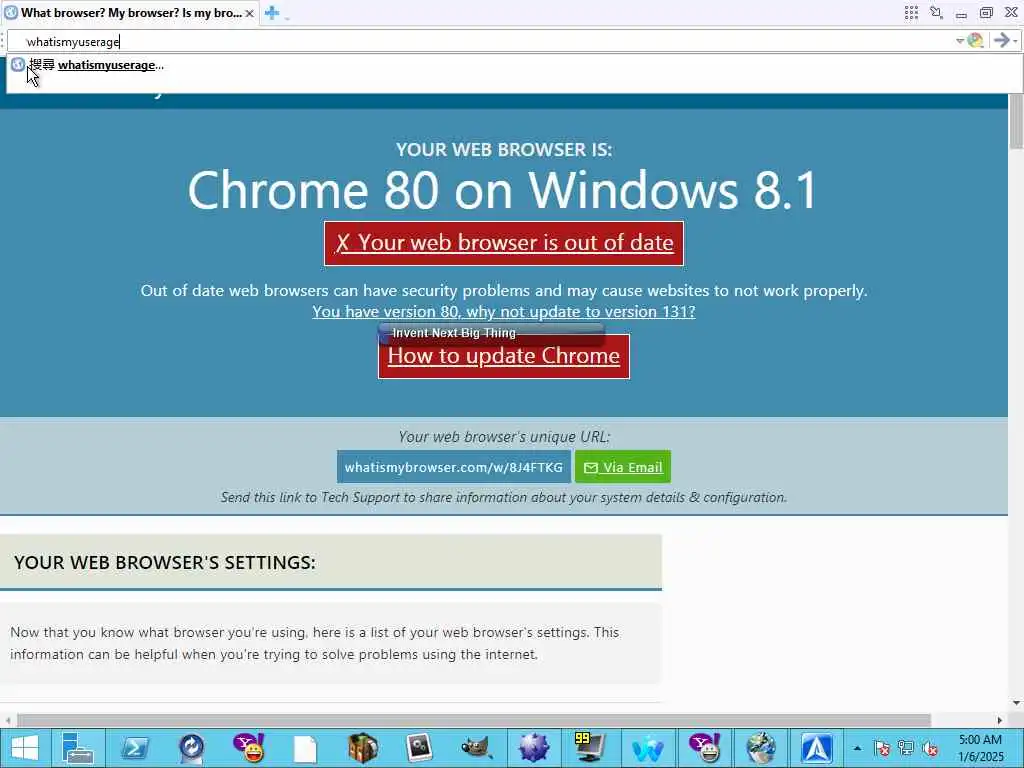Viewport: 1024px width, 768px height.
Task: Click the vertical scrollbar down arrow
Action: point(1016,703)
